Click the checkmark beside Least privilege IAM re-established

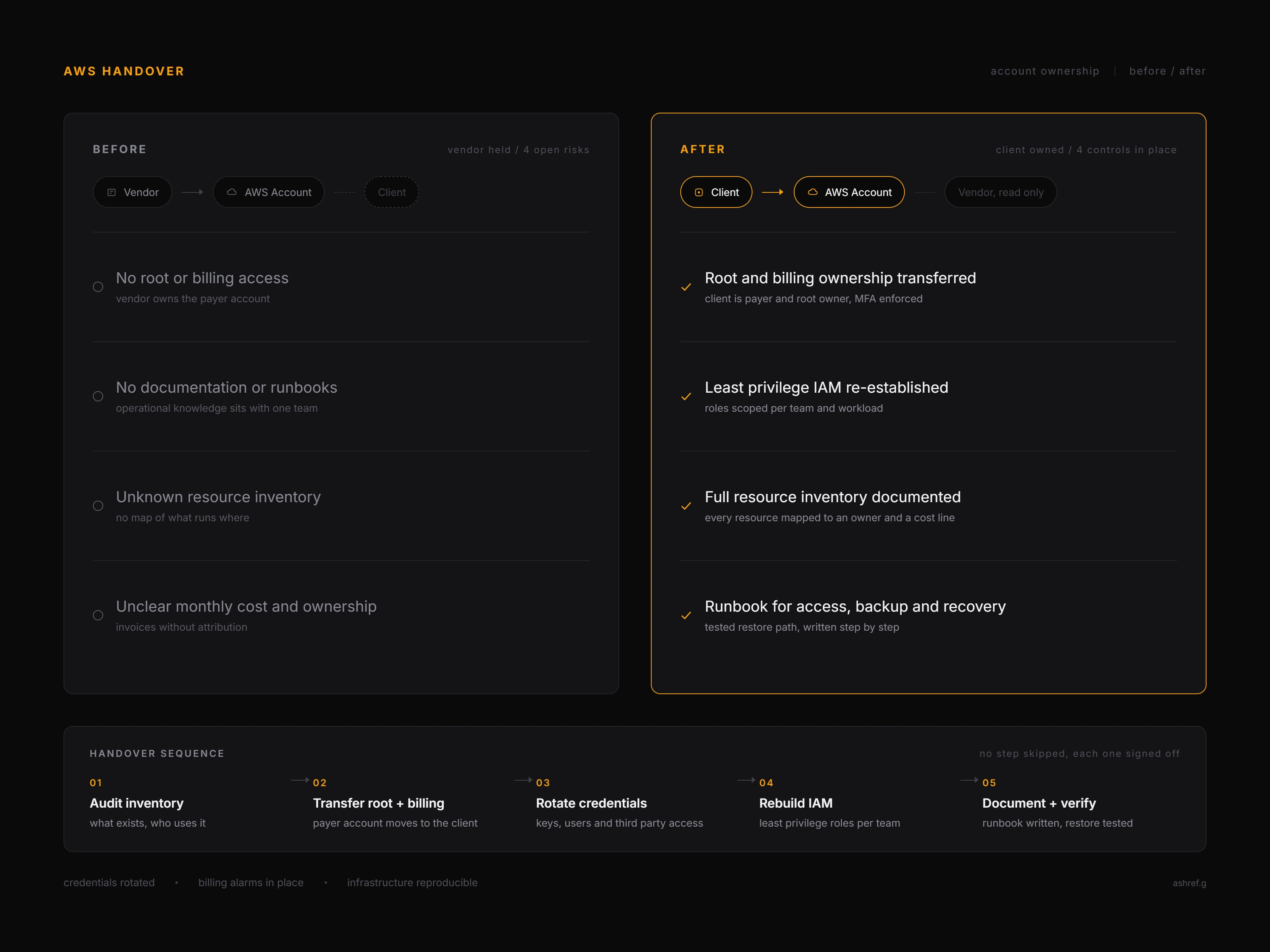[x=686, y=397]
